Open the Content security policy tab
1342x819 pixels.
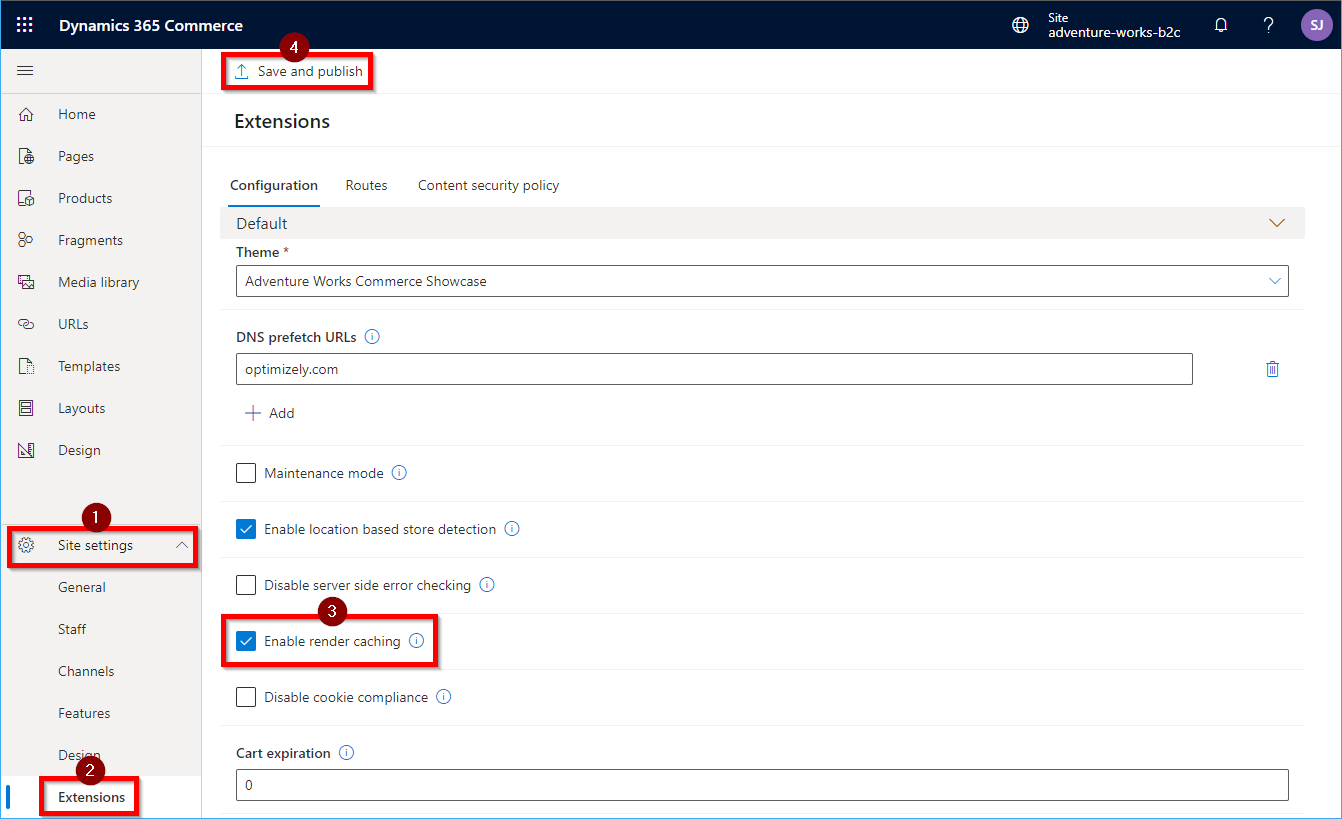[488, 185]
